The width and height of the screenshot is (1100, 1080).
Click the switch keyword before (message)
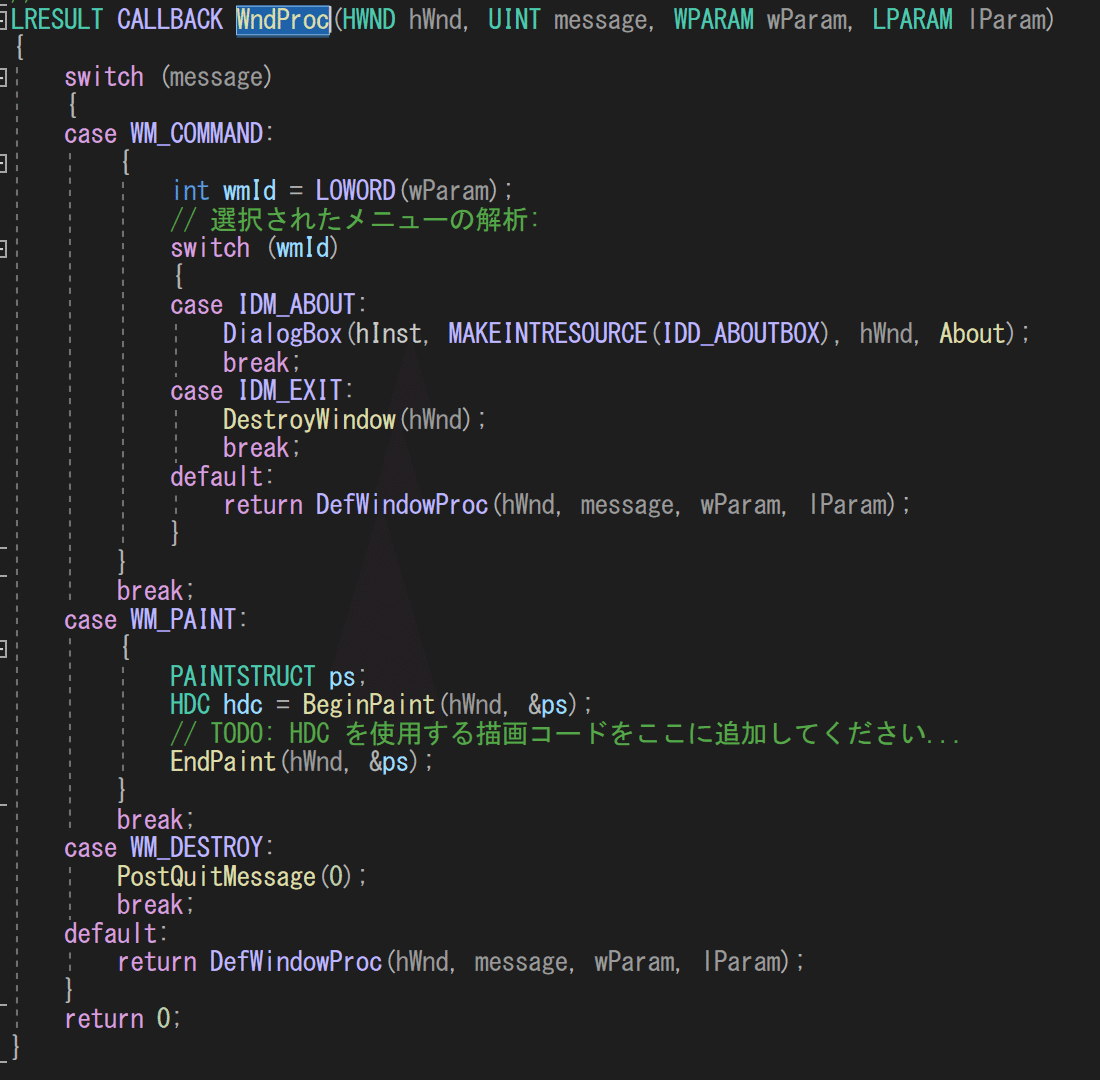[104, 77]
